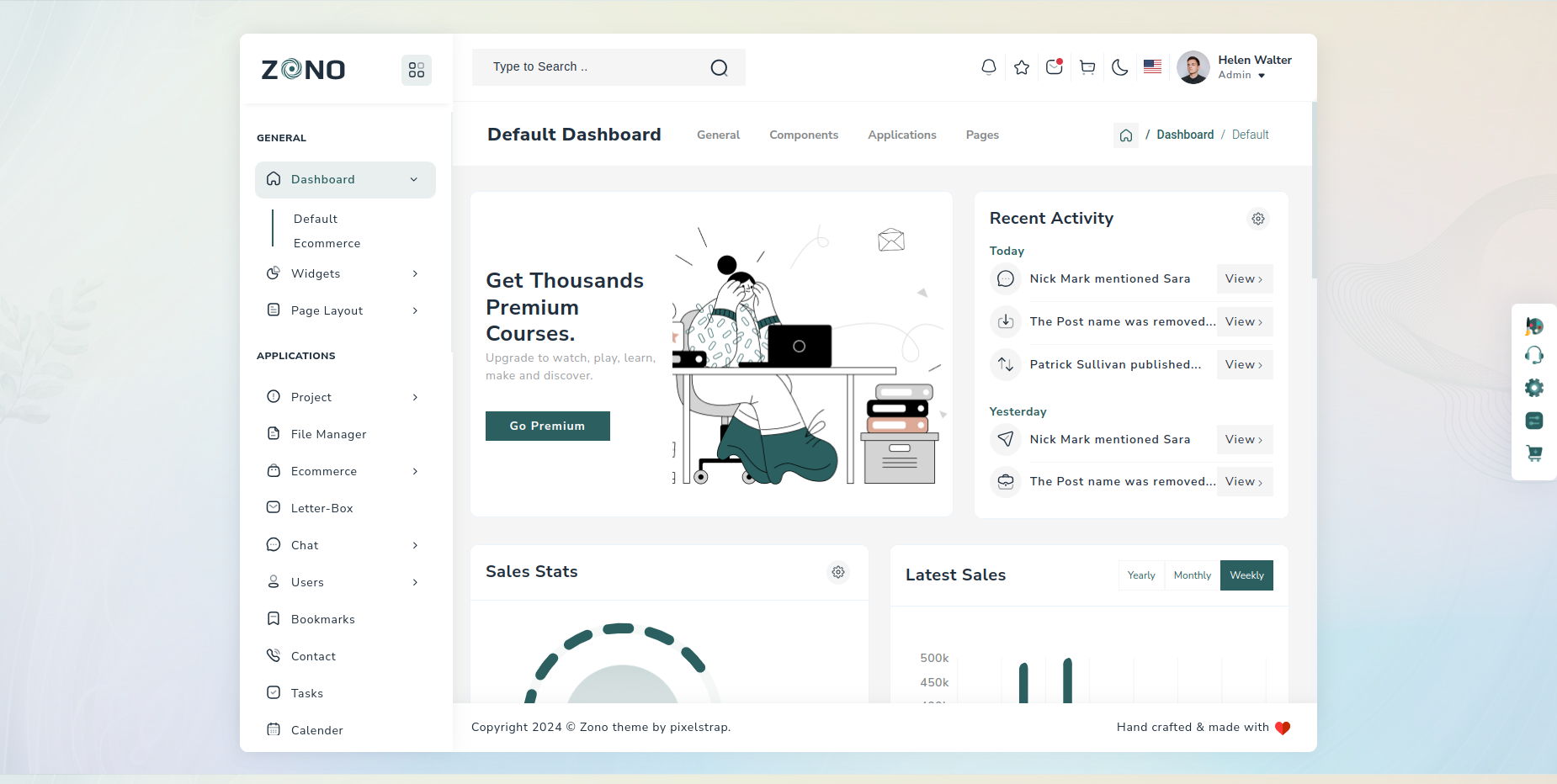1557x784 pixels.
Task: Select the Applications menu item
Action: 902,135
